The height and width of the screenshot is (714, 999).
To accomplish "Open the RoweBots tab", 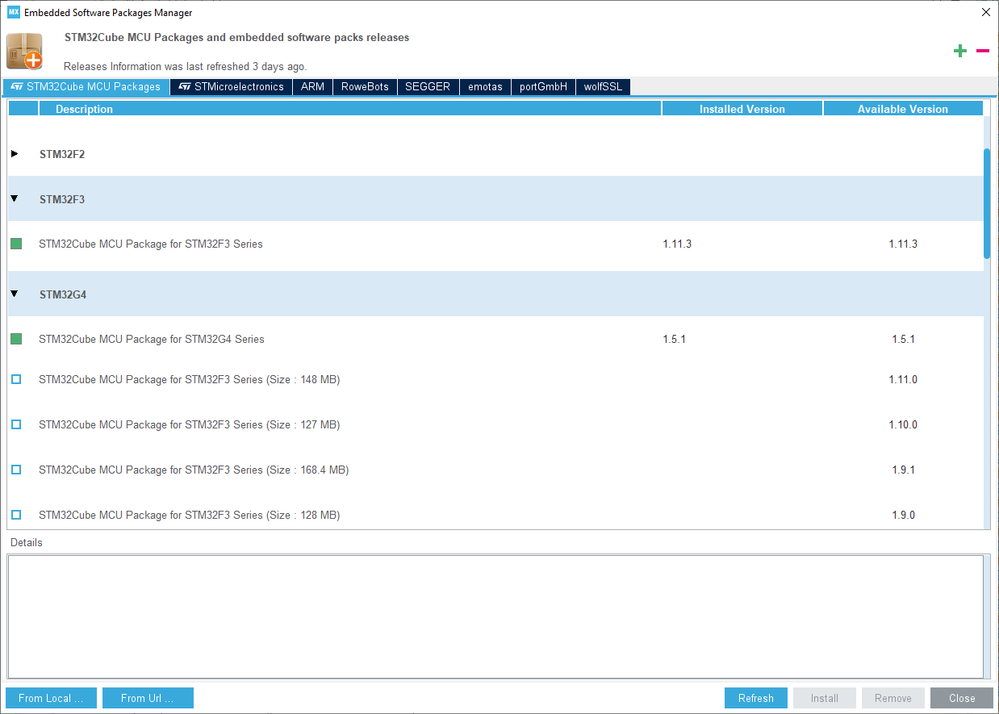I will coord(364,87).
